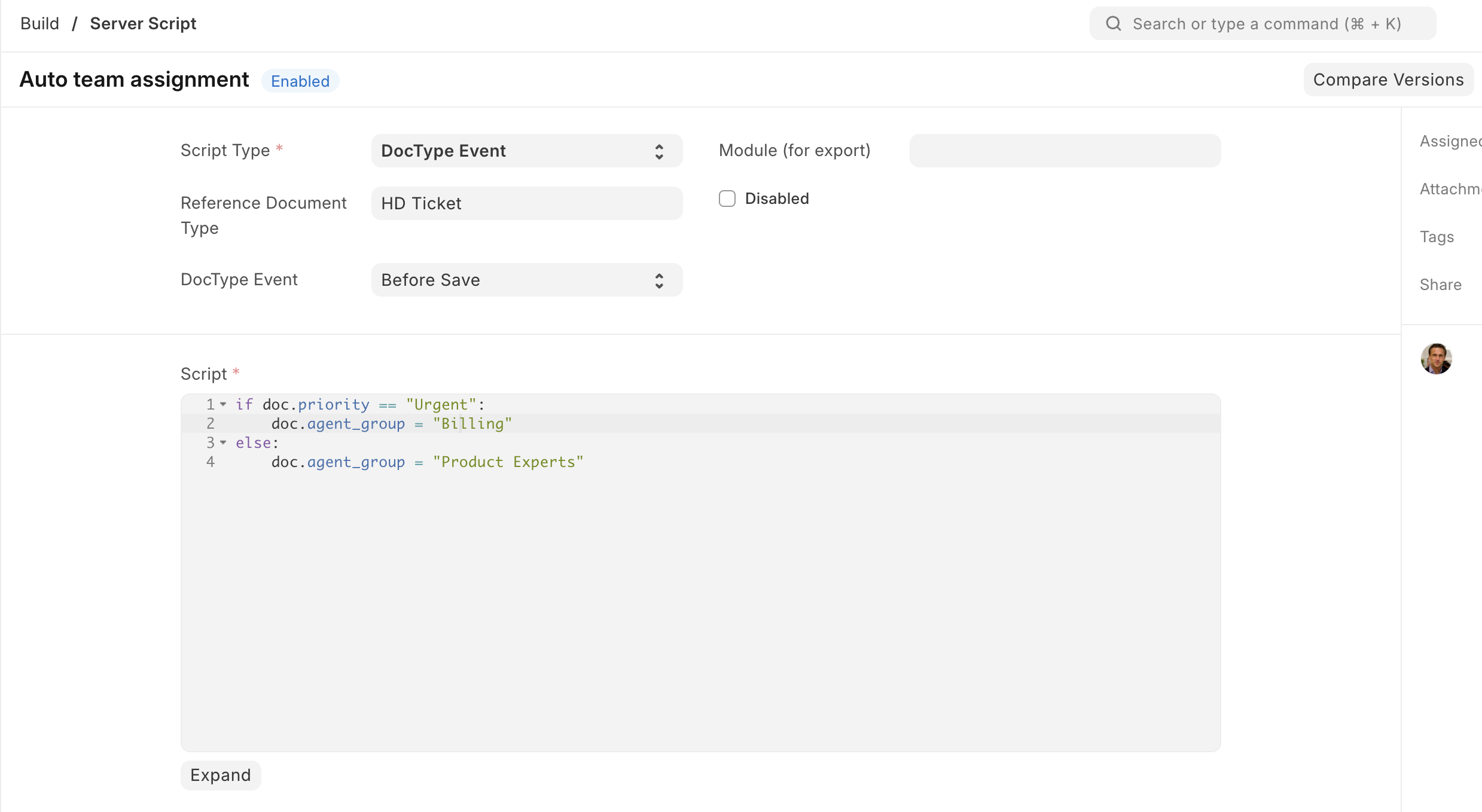
Task: Click the user avatar thumbnail
Action: [x=1436, y=359]
